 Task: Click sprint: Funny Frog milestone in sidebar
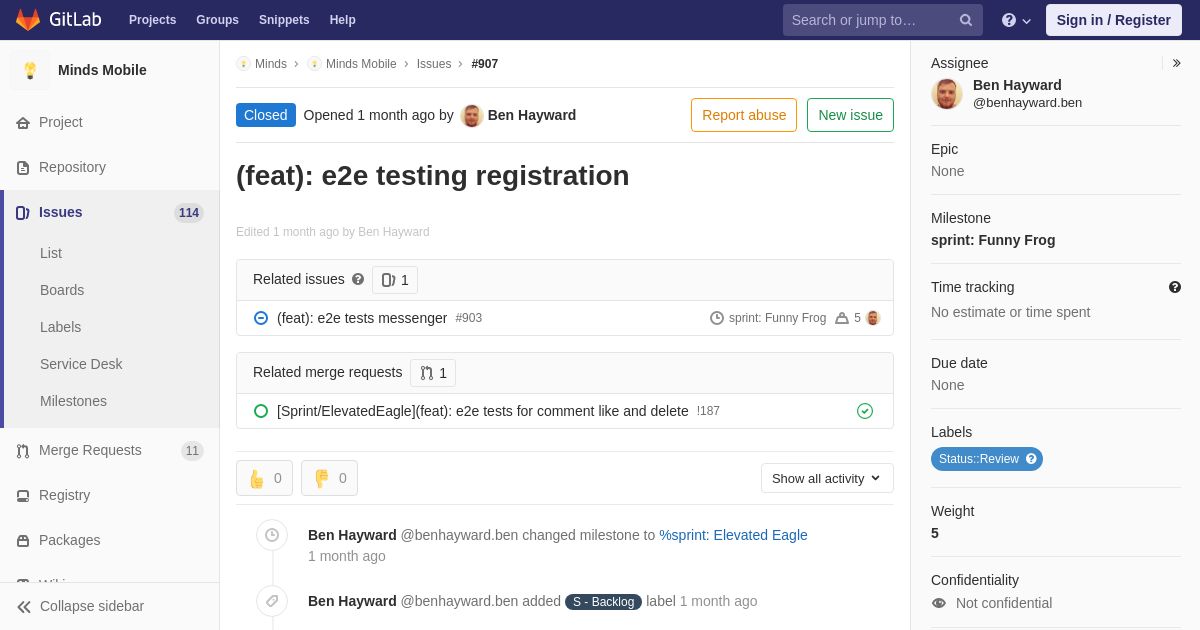tap(993, 240)
